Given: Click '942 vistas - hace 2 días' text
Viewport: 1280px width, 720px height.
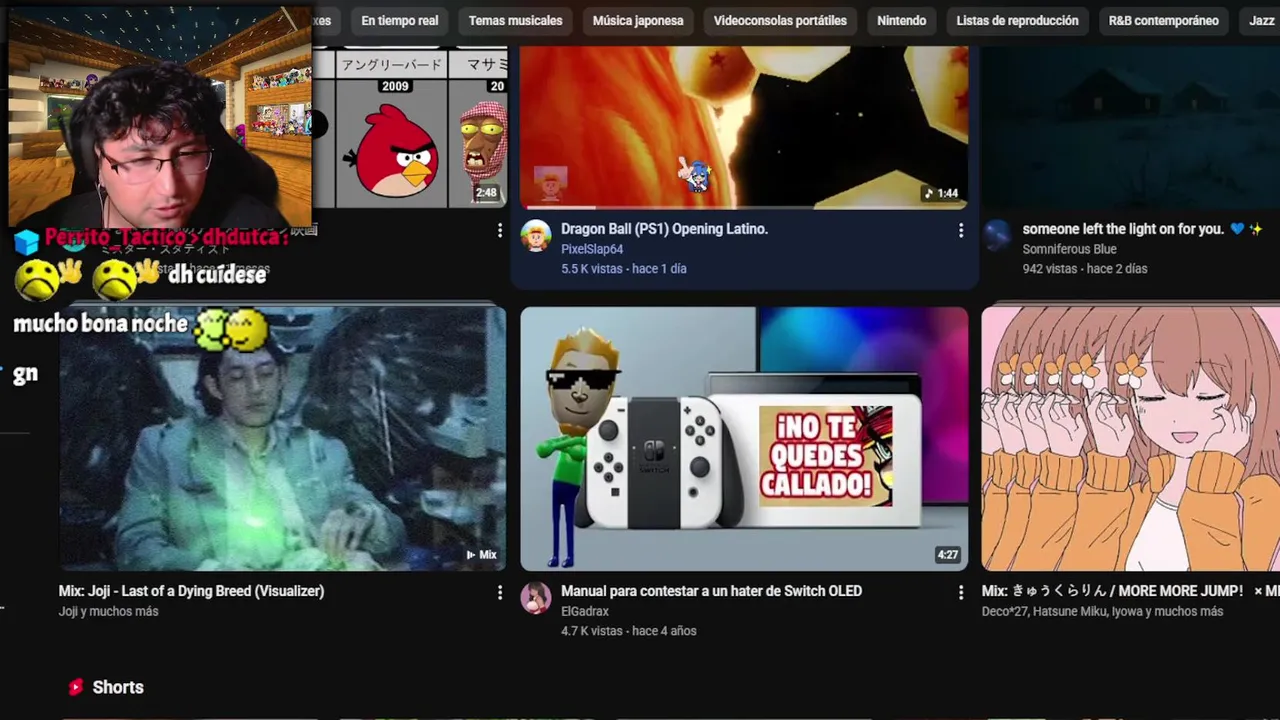Looking at the screenshot, I should 1085,269.
